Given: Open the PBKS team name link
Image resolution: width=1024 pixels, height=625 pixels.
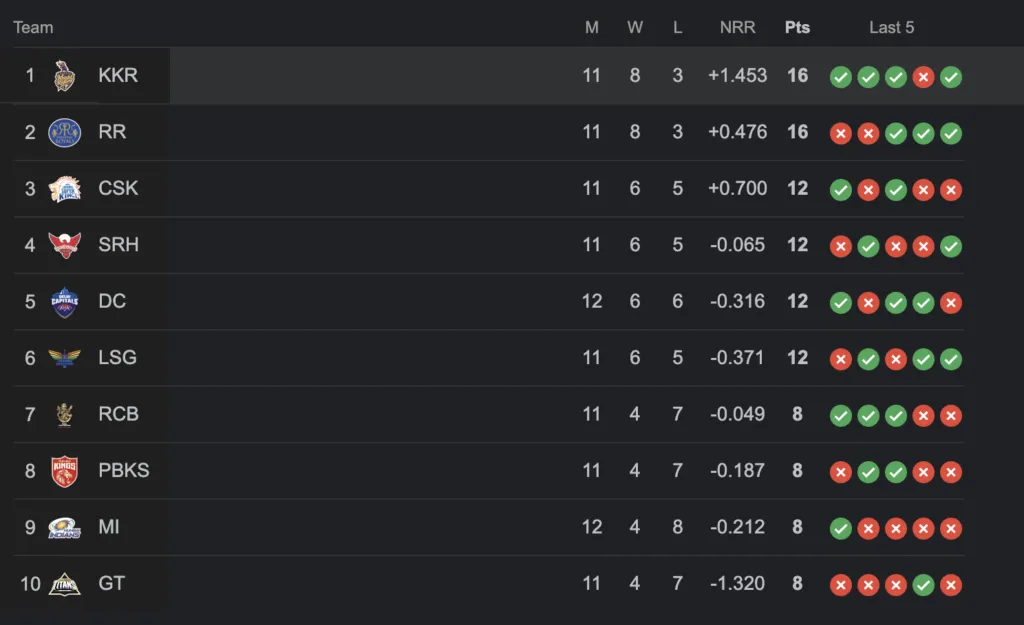Looking at the screenshot, I should coord(123,470).
